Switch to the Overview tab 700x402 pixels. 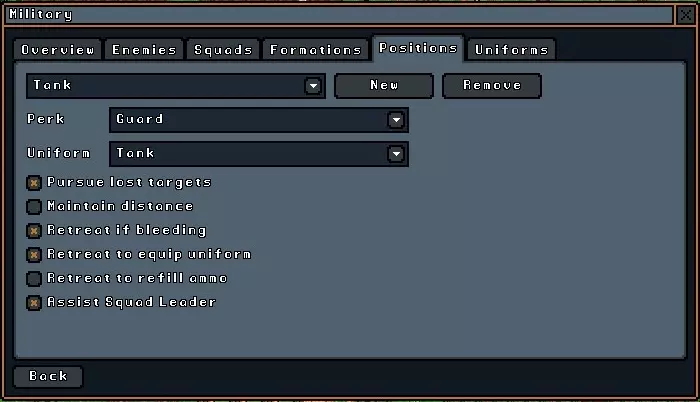tap(58, 50)
